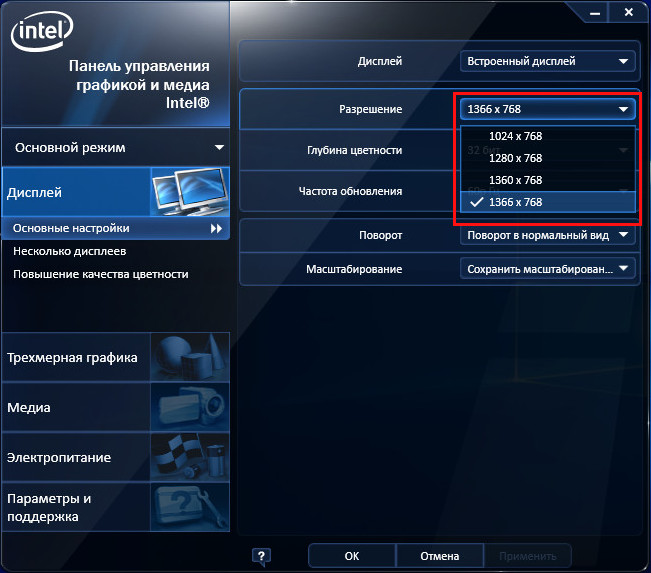The image size is (651, 573).
Task: Click the Intel logo
Action: (x=42, y=31)
